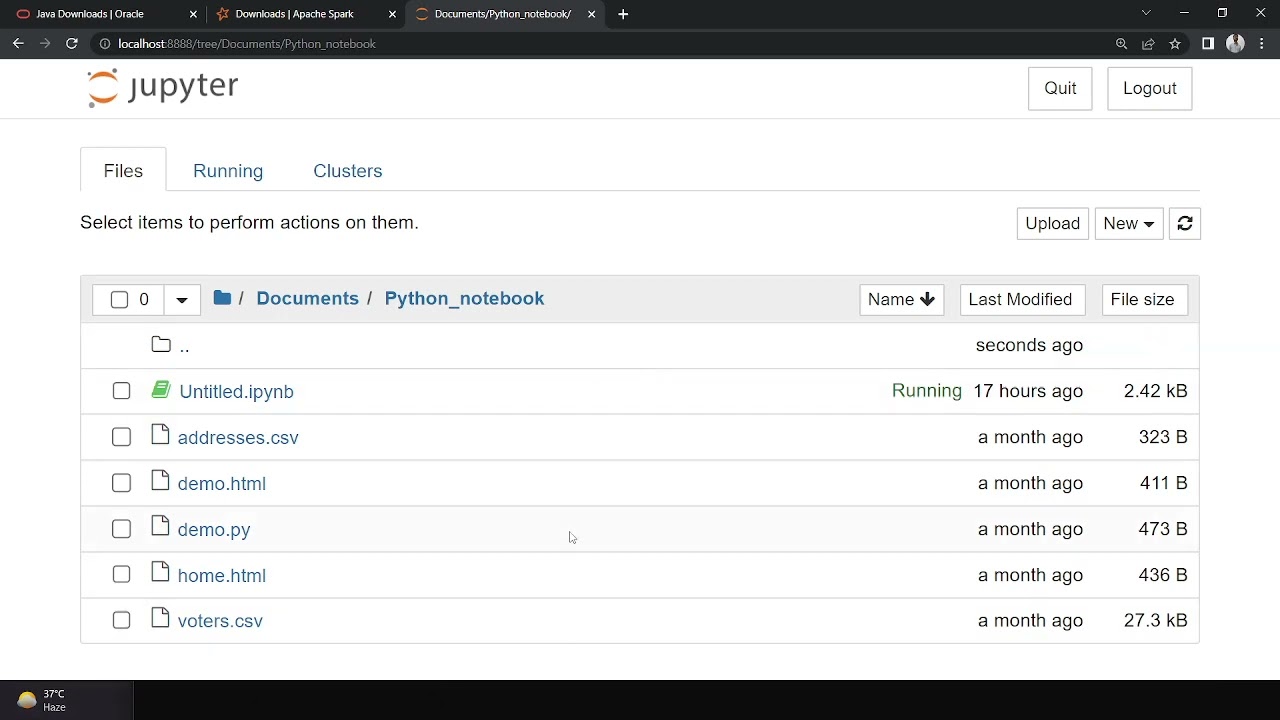Open the Python_notebook breadcrumb link

click(x=464, y=299)
